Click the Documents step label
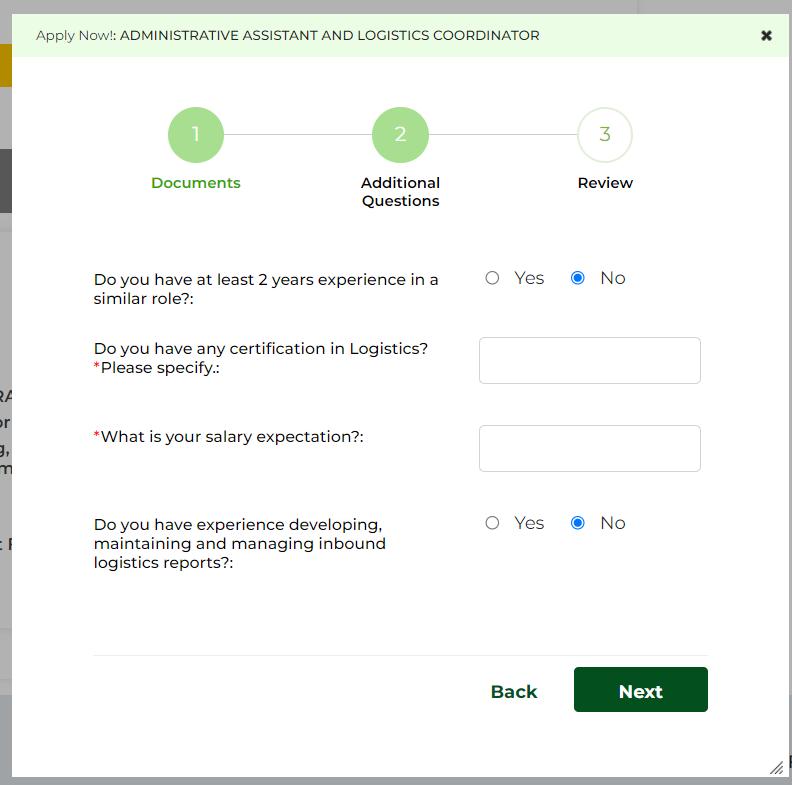Image resolution: width=792 pixels, height=785 pixels. [x=196, y=183]
